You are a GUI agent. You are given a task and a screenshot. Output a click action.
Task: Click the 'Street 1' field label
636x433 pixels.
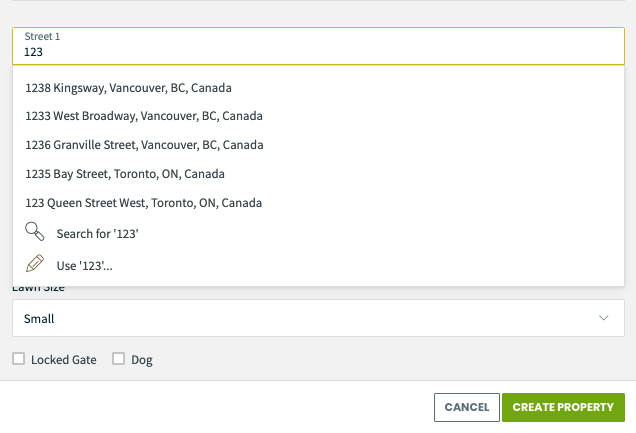click(42, 36)
